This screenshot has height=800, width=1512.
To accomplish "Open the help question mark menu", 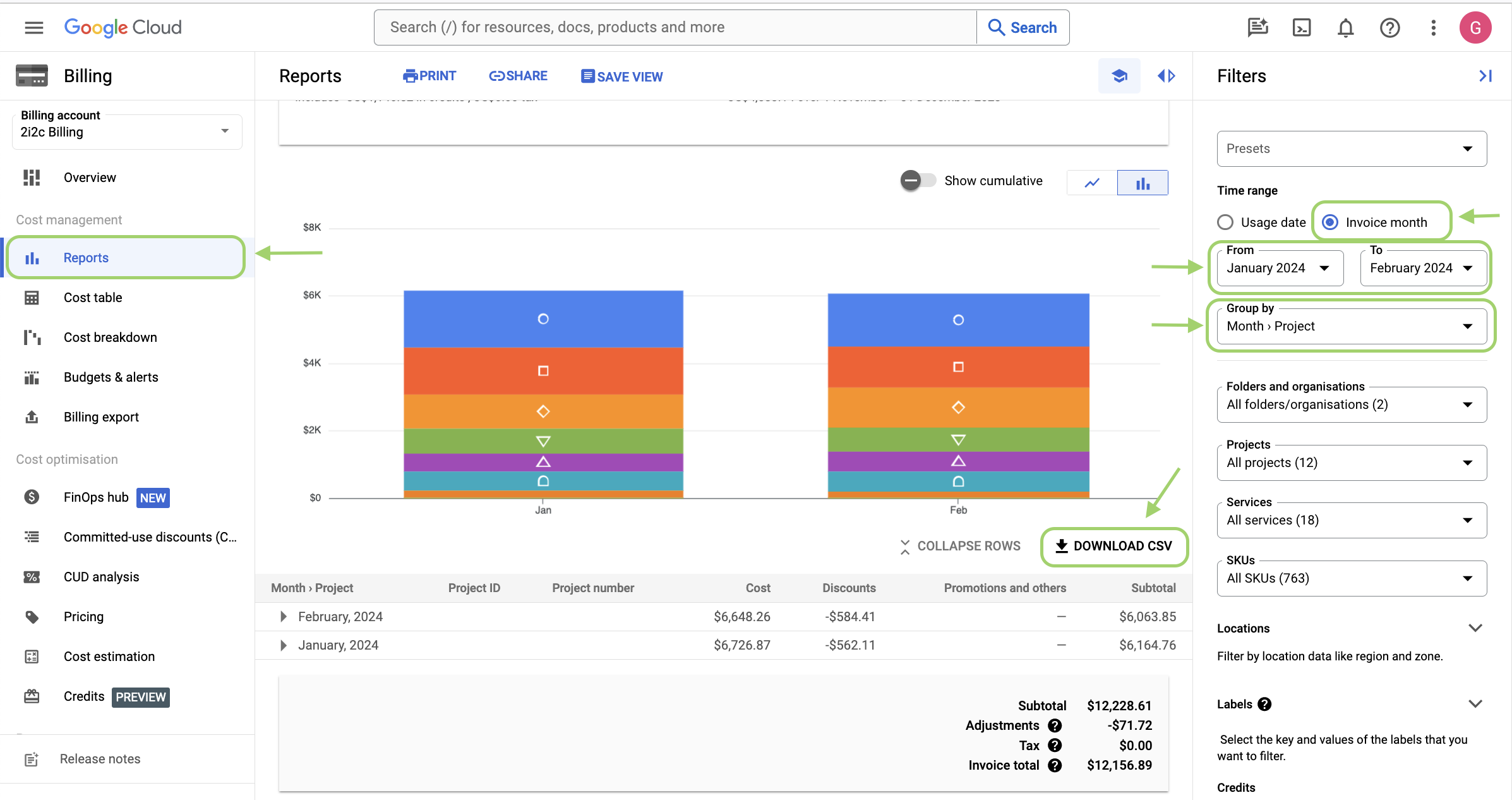I will [x=1389, y=27].
